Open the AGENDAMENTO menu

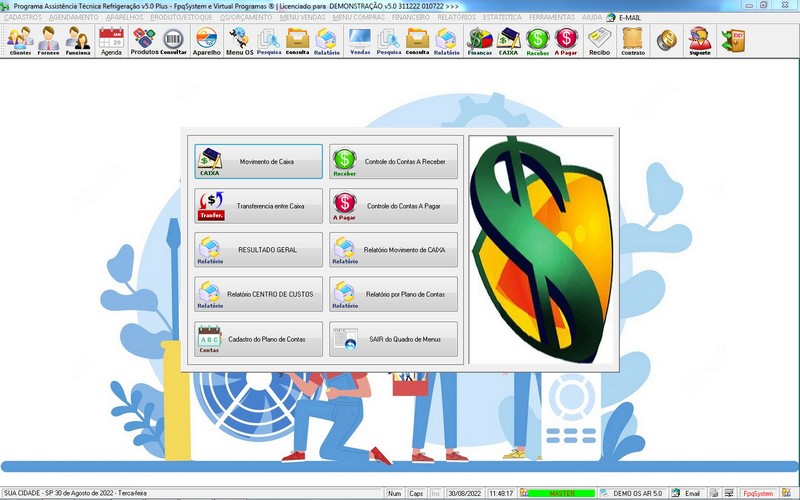[73, 17]
